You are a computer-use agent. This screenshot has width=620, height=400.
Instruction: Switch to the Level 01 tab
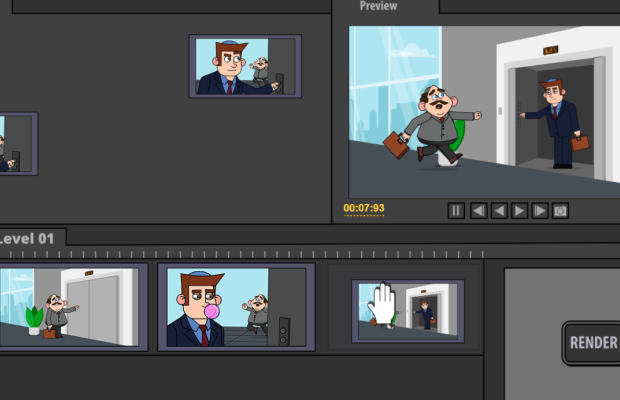point(30,238)
